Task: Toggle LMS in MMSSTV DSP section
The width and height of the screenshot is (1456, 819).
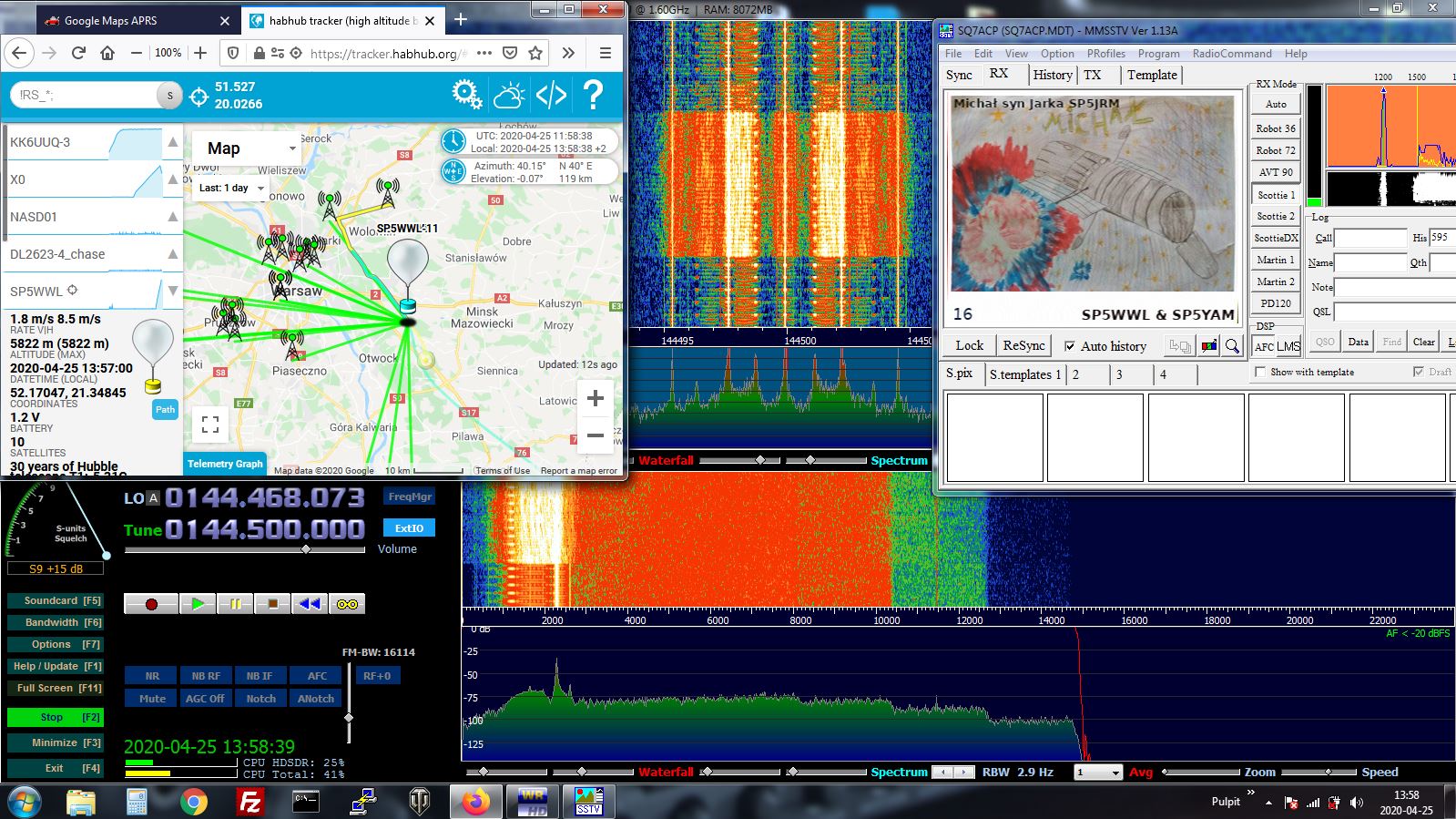Action: 1288,346
